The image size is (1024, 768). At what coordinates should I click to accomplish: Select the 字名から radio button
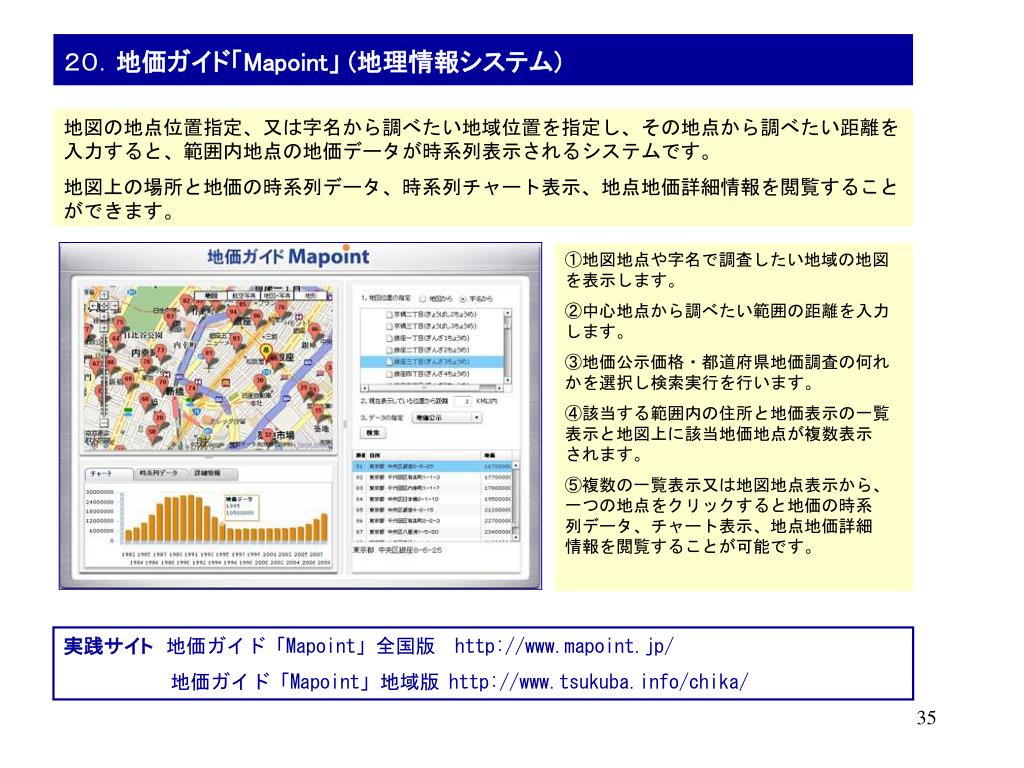point(462,299)
